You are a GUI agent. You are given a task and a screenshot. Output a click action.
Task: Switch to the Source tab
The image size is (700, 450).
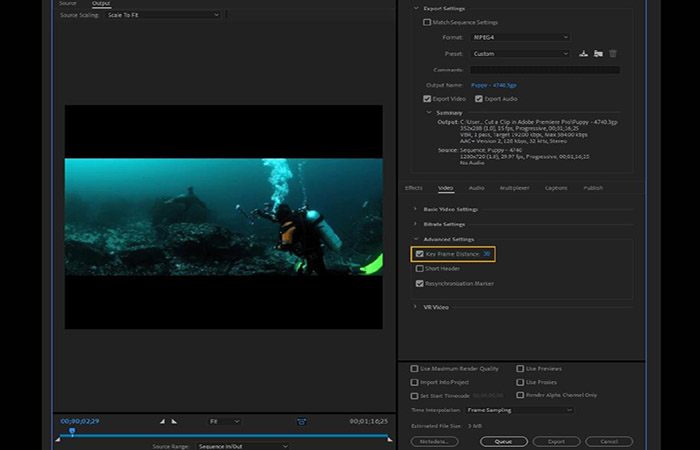point(68,4)
